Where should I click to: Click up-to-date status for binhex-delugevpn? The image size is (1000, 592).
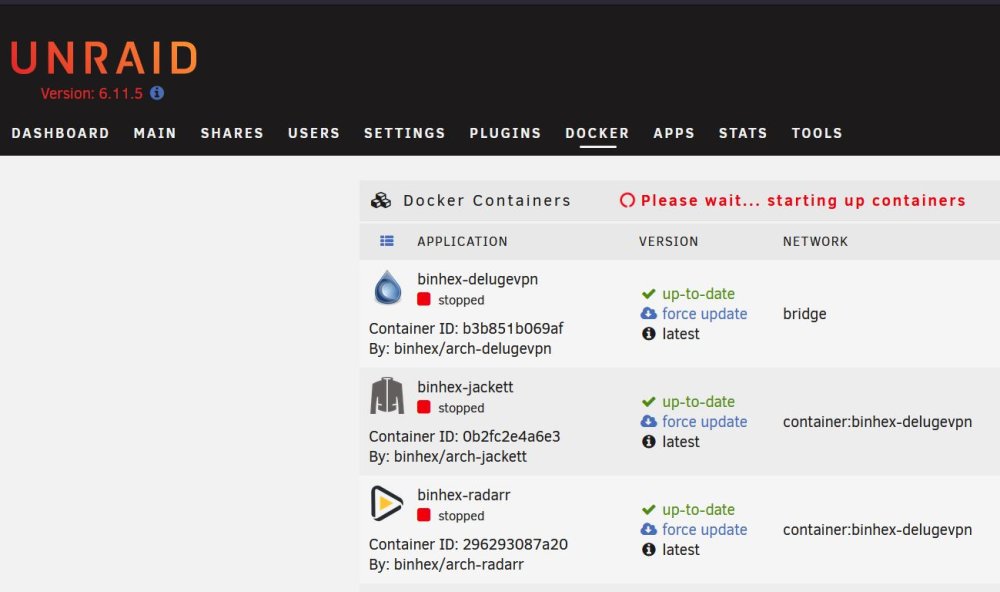(698, 294)
